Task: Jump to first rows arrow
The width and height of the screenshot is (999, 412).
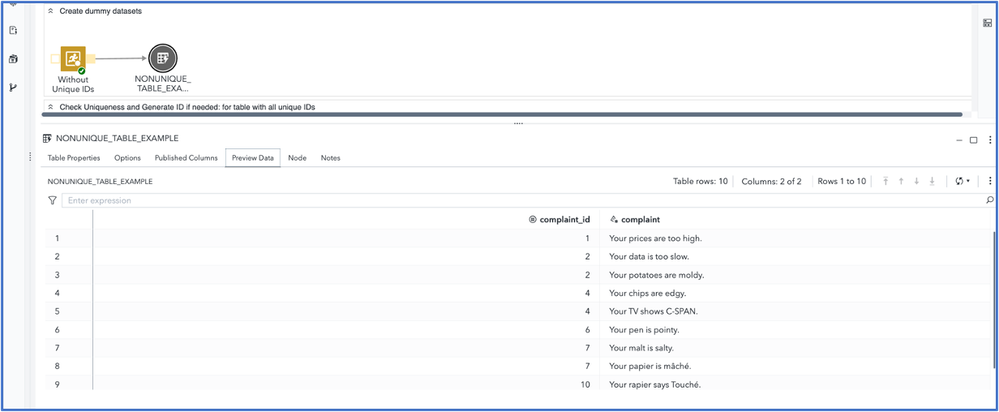Action: tap(884, 181)
